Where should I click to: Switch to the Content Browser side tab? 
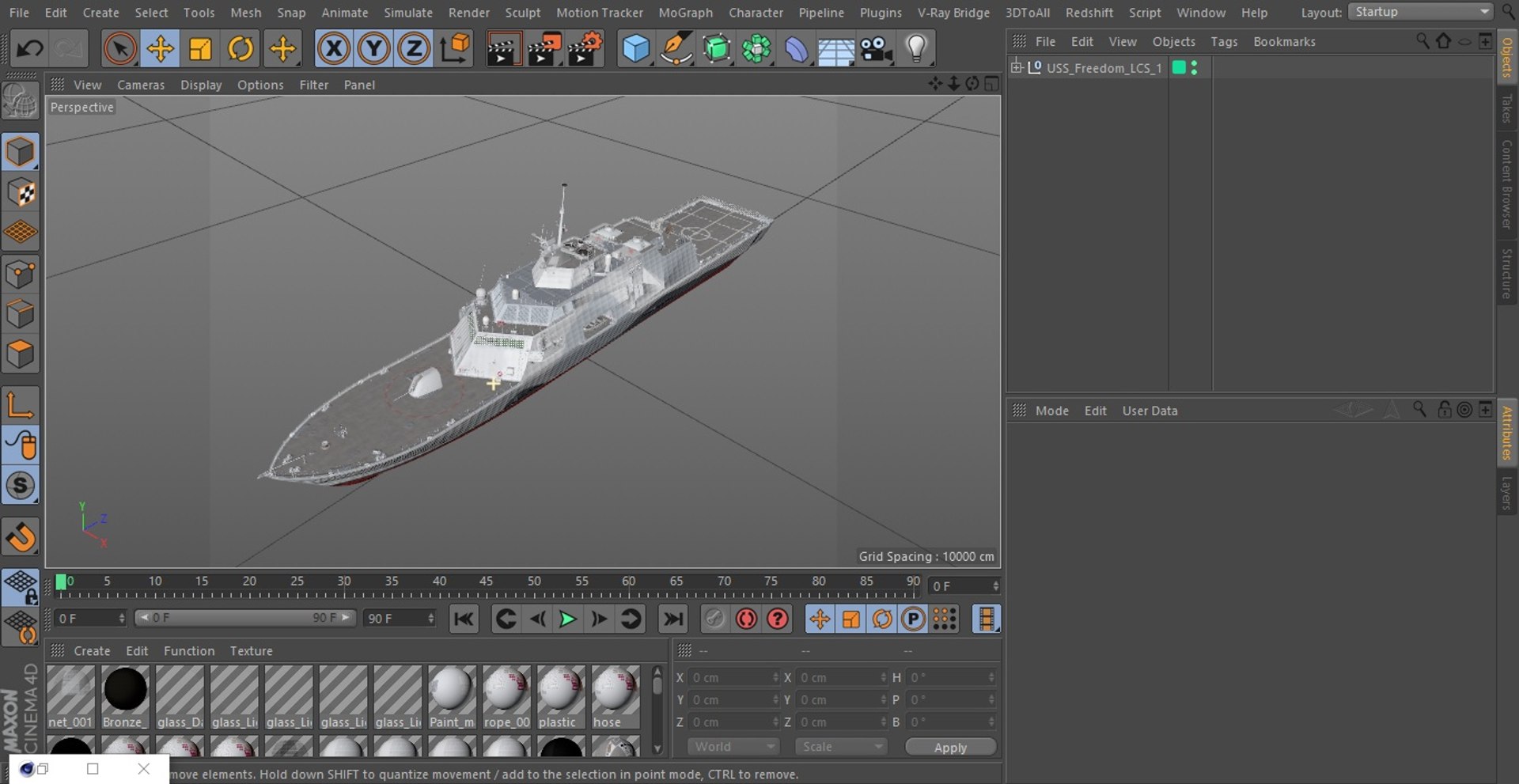pyautogui.click(x=1506, y=184)
